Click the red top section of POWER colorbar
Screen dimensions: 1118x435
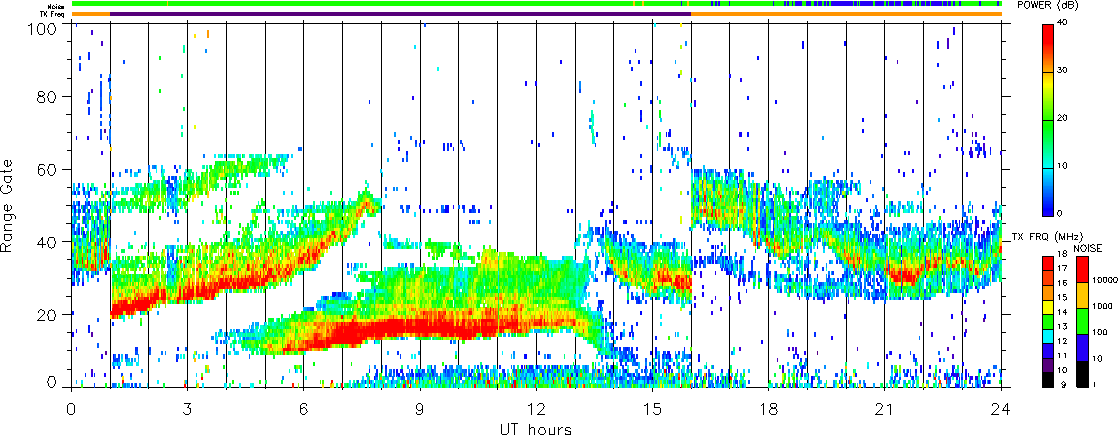click(1050, 48)
